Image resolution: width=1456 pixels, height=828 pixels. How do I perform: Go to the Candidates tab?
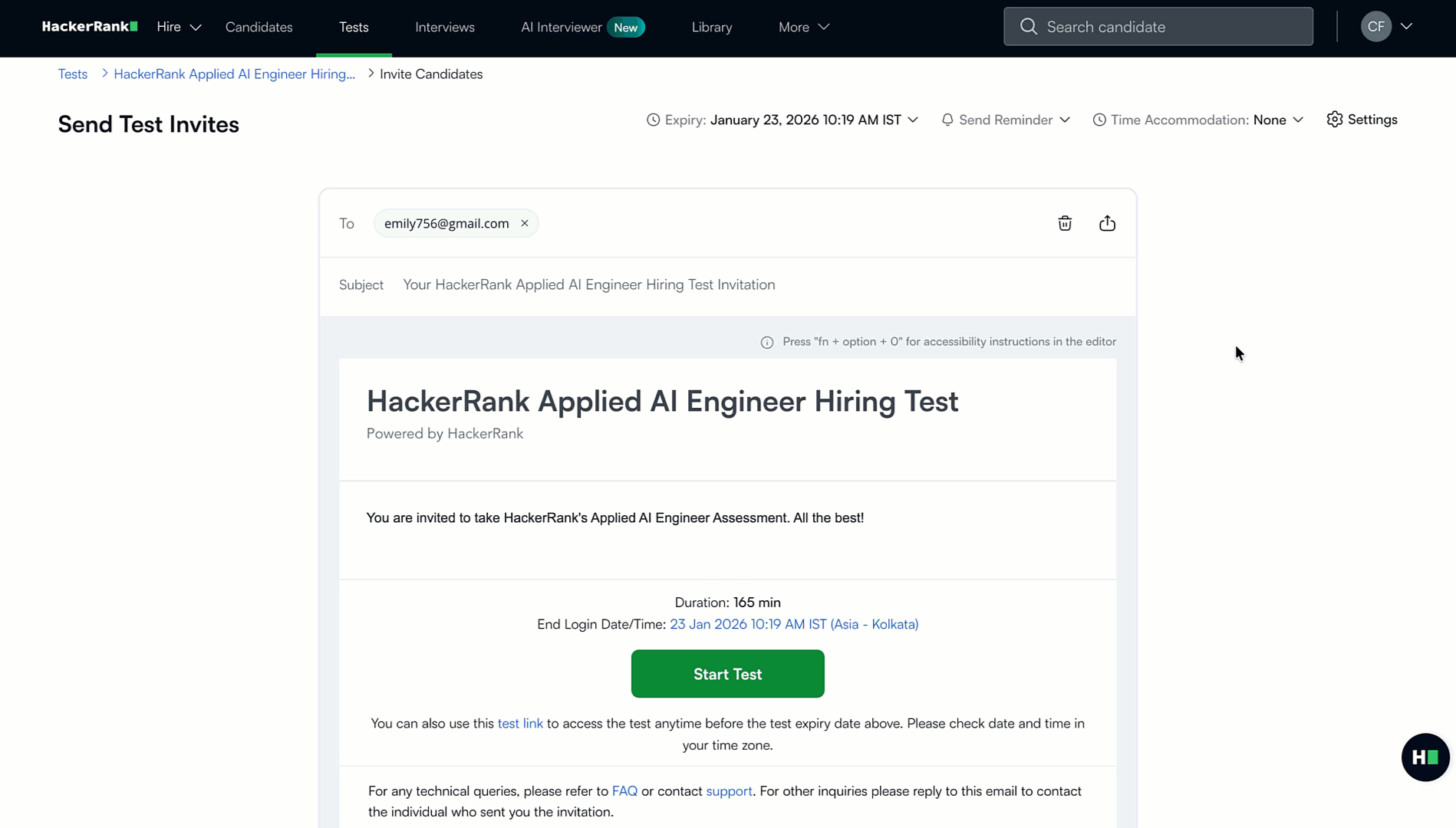coord(259,27)
